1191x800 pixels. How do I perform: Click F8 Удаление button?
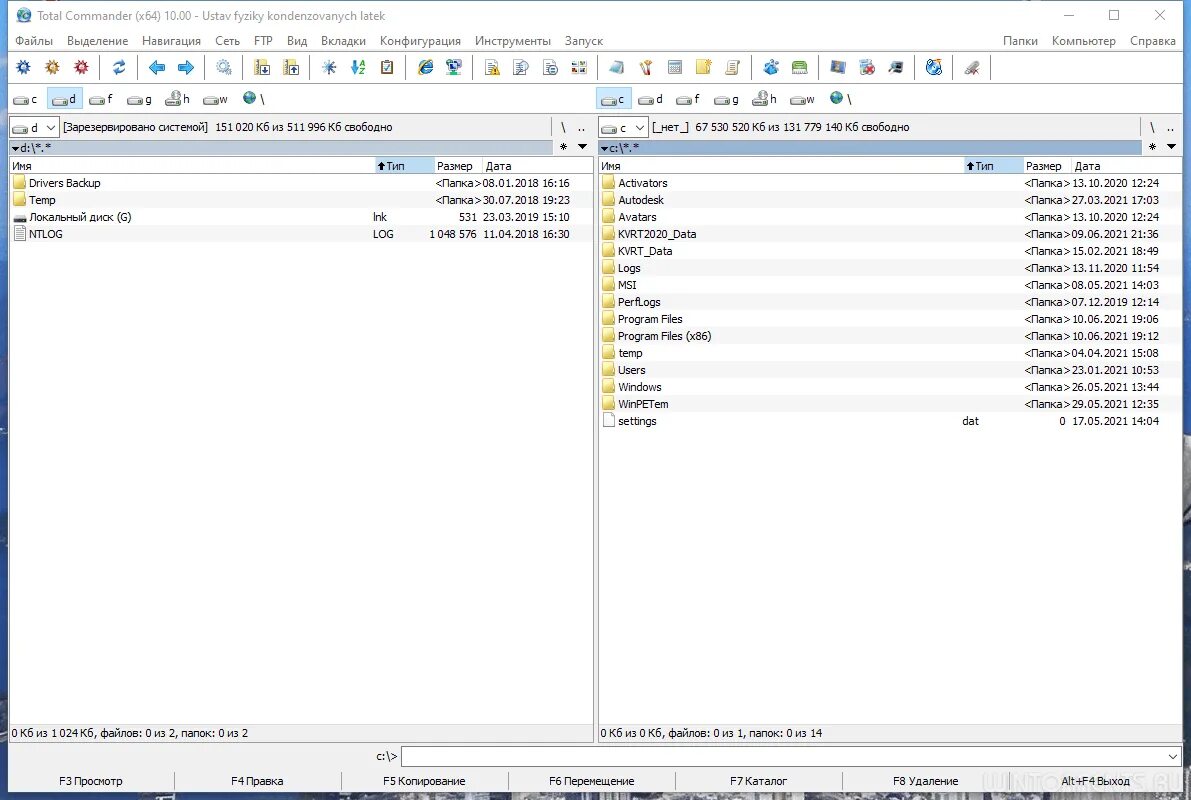click(926, 781)
